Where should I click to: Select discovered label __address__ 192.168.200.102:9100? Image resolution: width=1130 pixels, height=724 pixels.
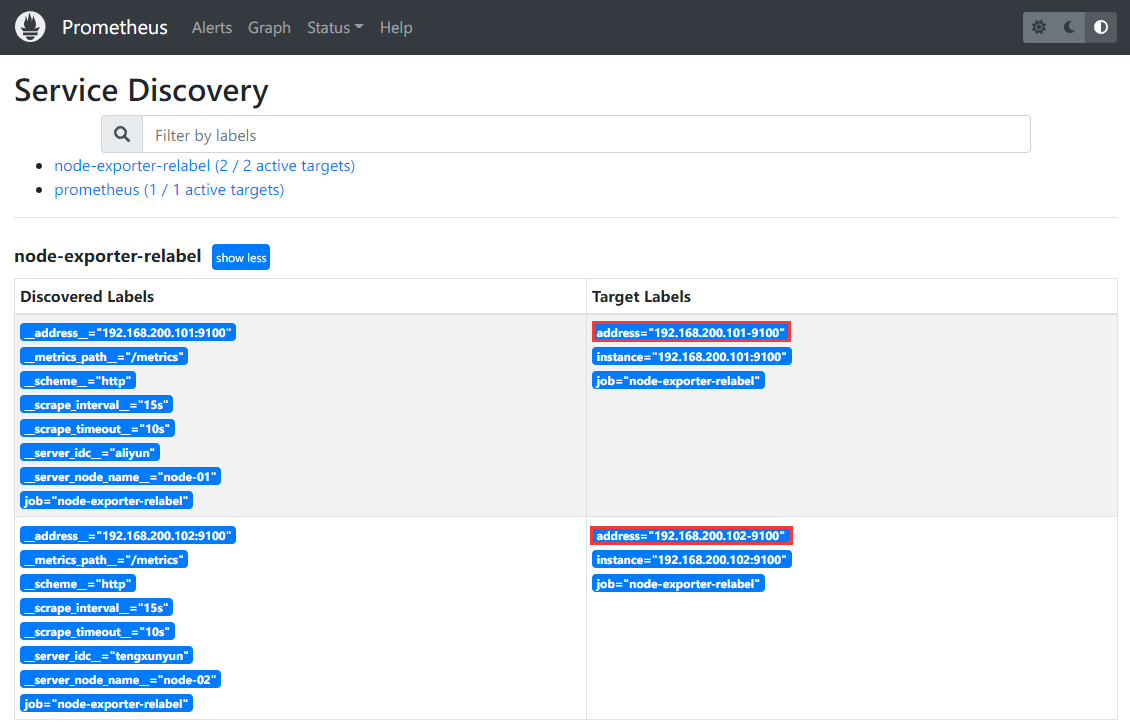[128, 536]
